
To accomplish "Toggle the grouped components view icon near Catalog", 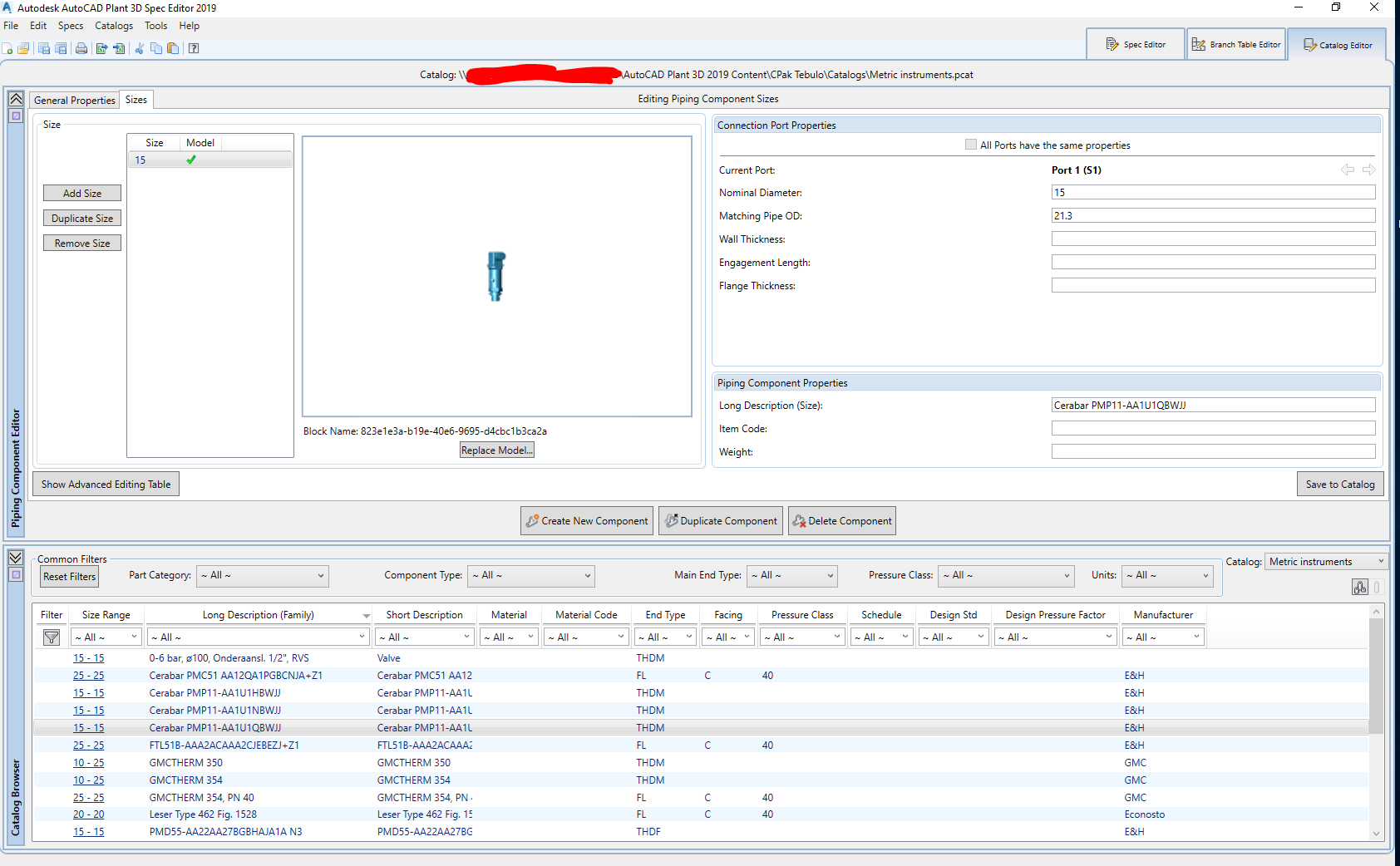I will click(x=1360, y=587).
